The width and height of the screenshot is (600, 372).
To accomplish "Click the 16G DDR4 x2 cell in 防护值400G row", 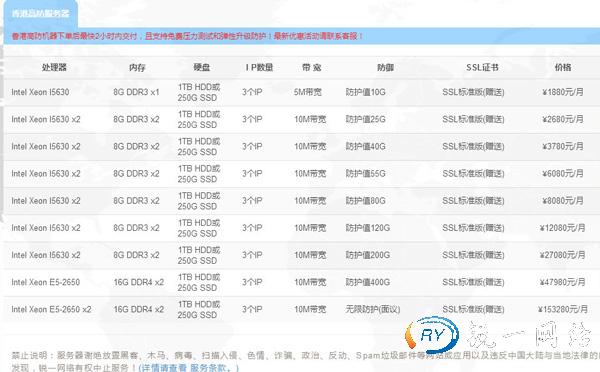I will tap(139, 282).
